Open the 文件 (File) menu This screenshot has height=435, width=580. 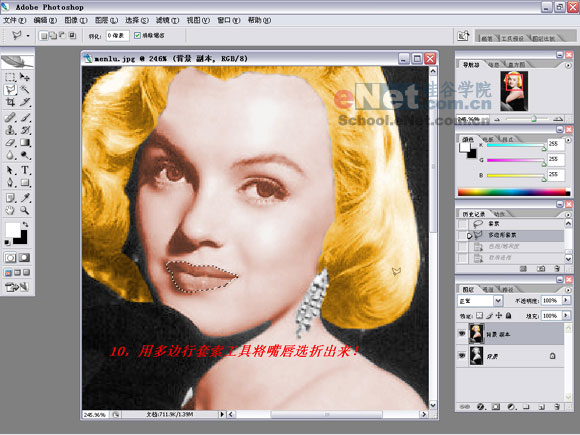(14, 20)
